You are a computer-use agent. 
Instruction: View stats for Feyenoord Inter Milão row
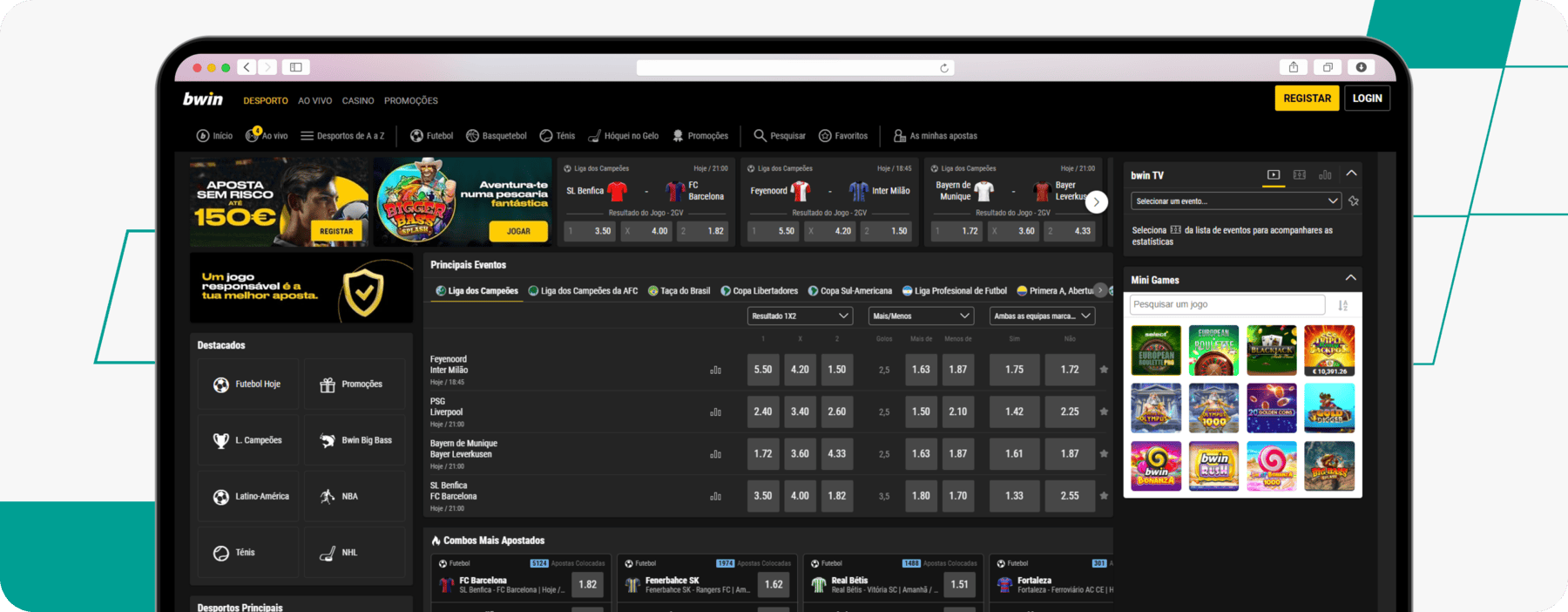point(715,371)
